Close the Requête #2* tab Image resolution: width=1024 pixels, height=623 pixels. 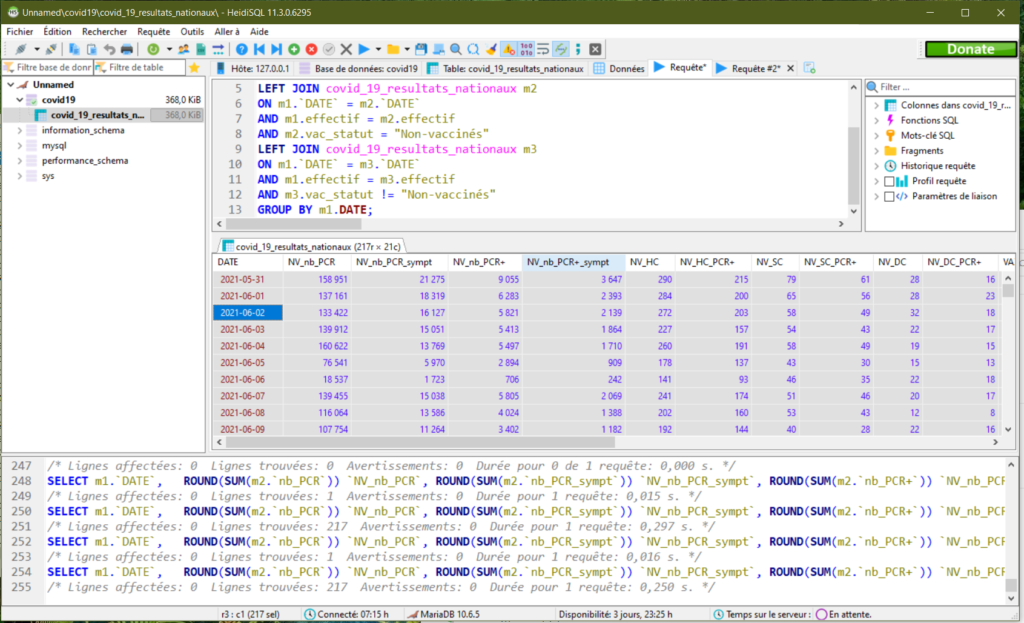790,68
